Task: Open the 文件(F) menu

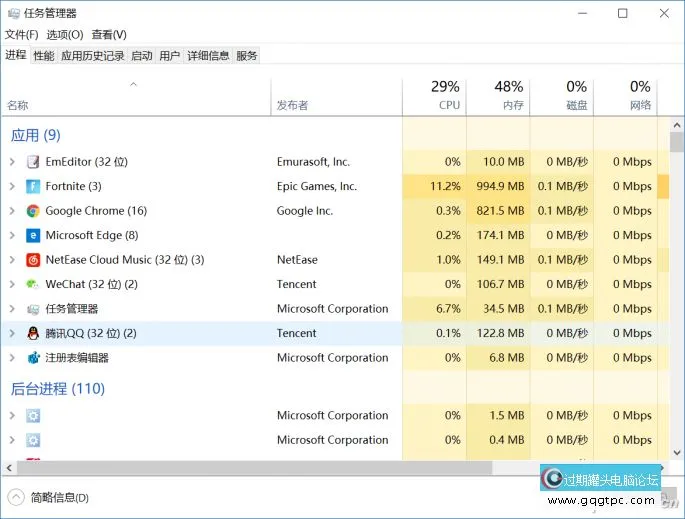Action: click(x=21, y=35)
